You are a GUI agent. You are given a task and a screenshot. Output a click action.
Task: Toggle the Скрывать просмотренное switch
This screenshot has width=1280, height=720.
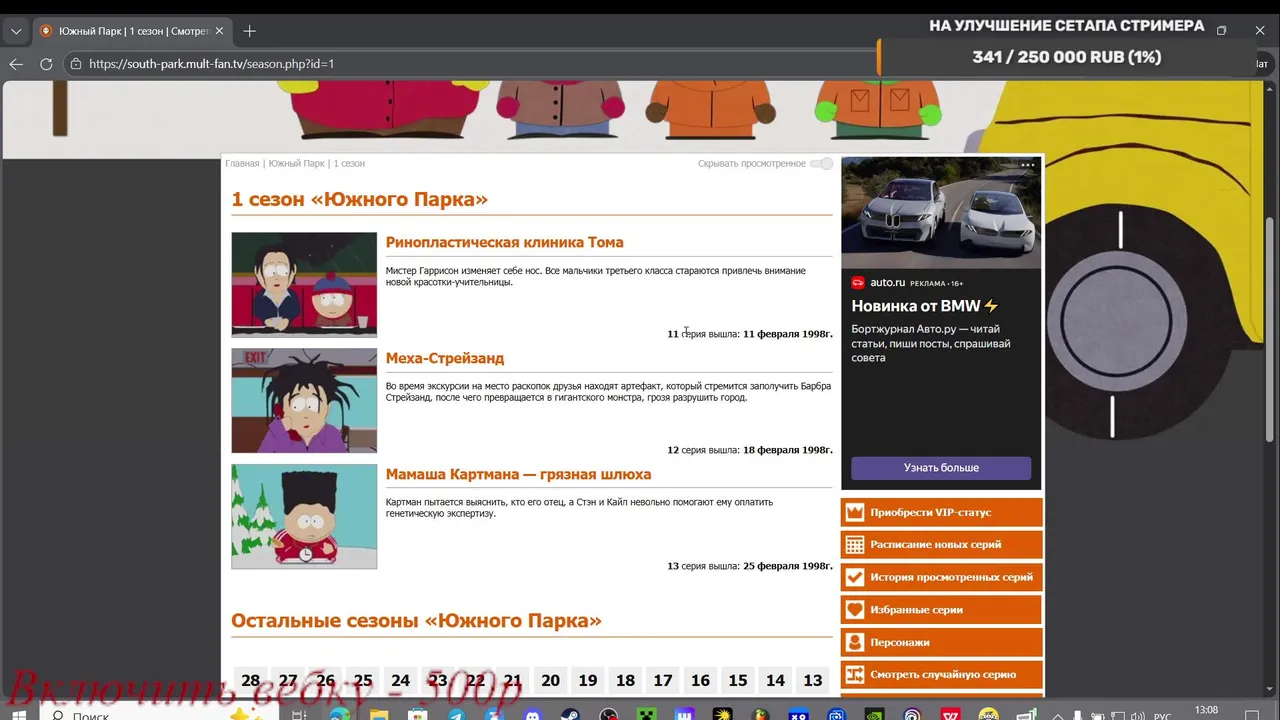point(821,163)
